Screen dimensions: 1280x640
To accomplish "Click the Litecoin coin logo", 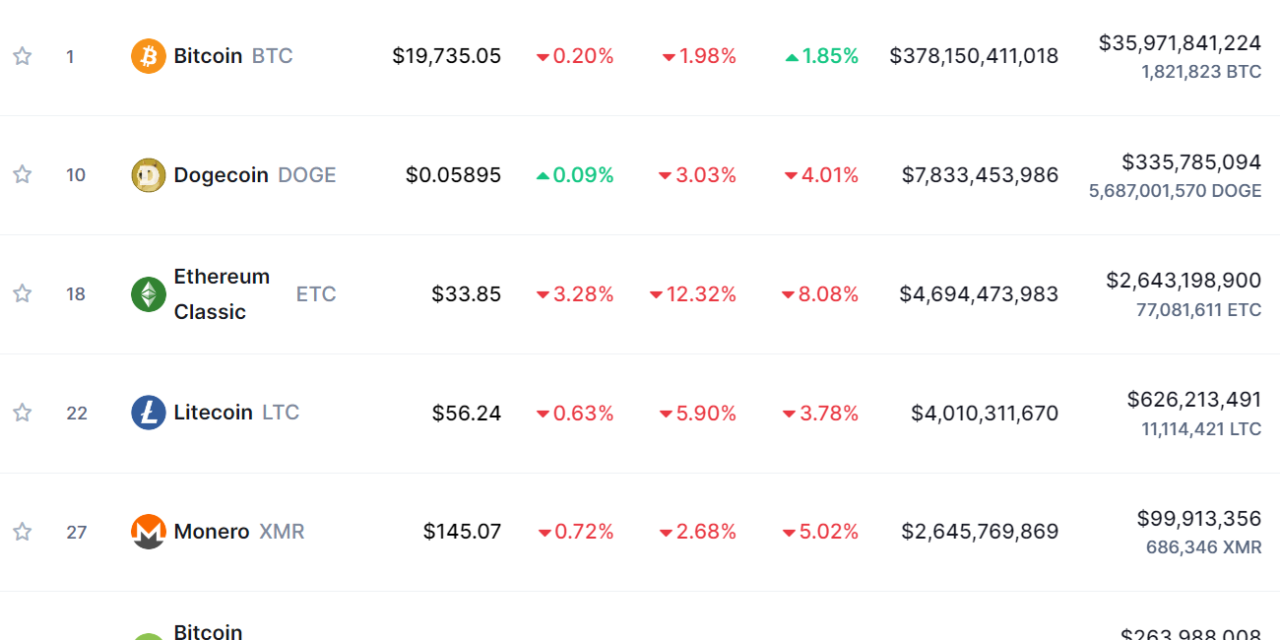I will click(x=147, y=412).
